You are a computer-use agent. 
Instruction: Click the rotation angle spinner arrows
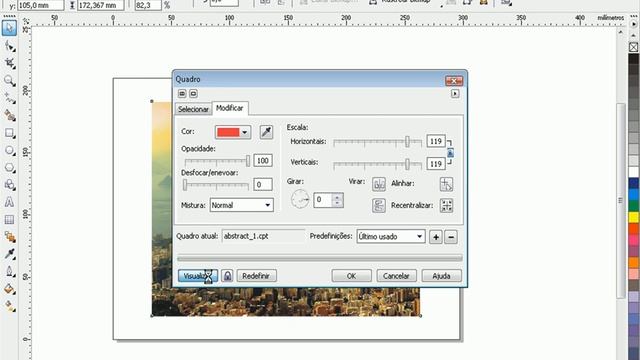click(337, 200)
